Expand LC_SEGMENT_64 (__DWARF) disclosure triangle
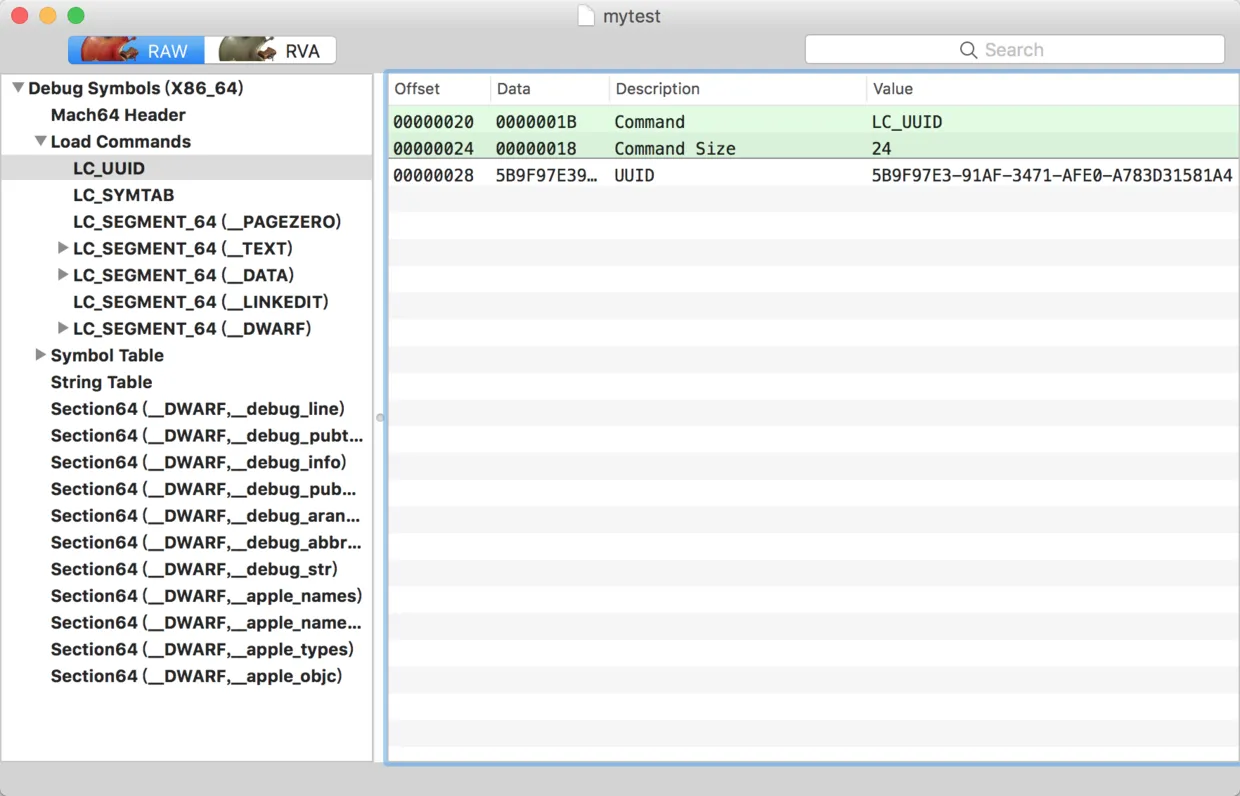 pyautogui.click(x=63, y=328)
